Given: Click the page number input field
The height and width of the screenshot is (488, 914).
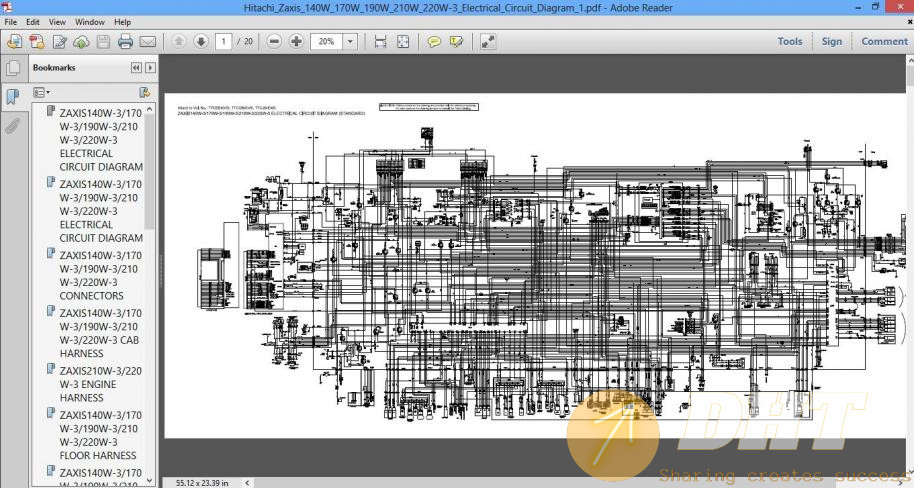Looking at the screenshot, I should pyautogui.click(x=224, y=41).
